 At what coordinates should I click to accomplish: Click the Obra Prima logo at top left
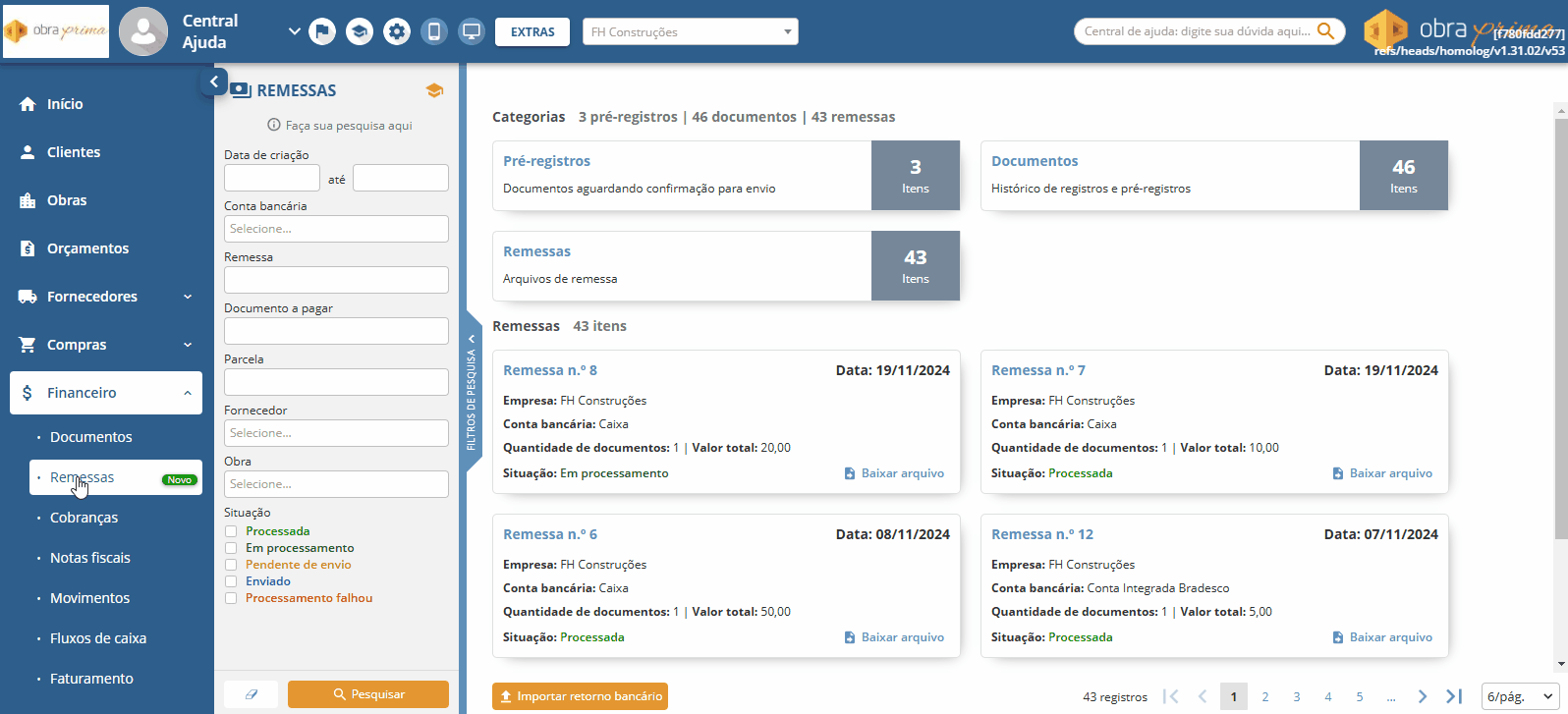[x=56, y=31]
